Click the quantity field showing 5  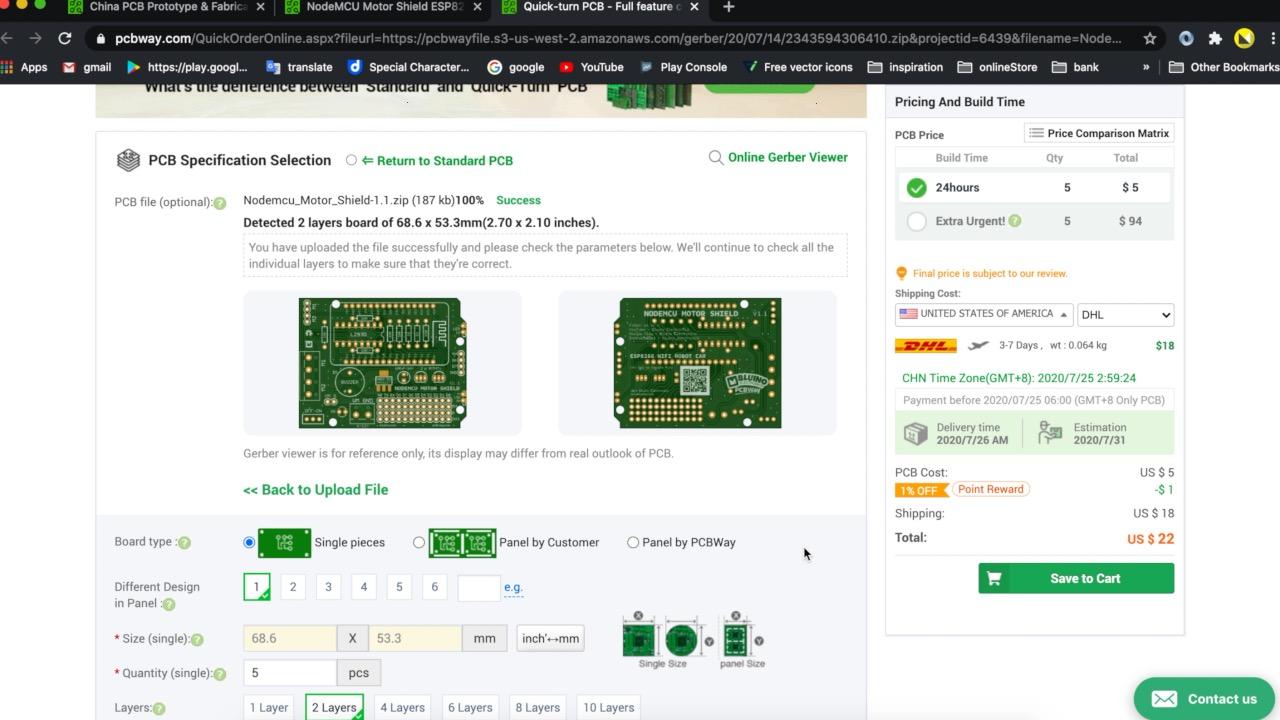[290, 672]
